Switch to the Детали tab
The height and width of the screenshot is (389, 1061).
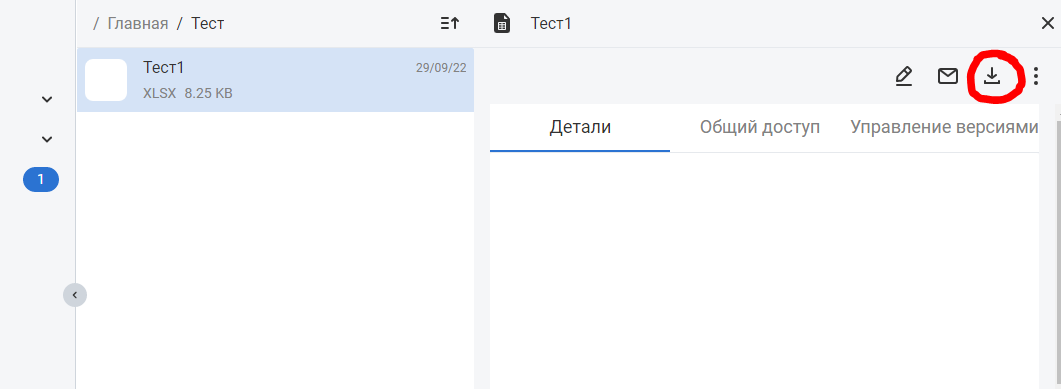pos(580,127)
